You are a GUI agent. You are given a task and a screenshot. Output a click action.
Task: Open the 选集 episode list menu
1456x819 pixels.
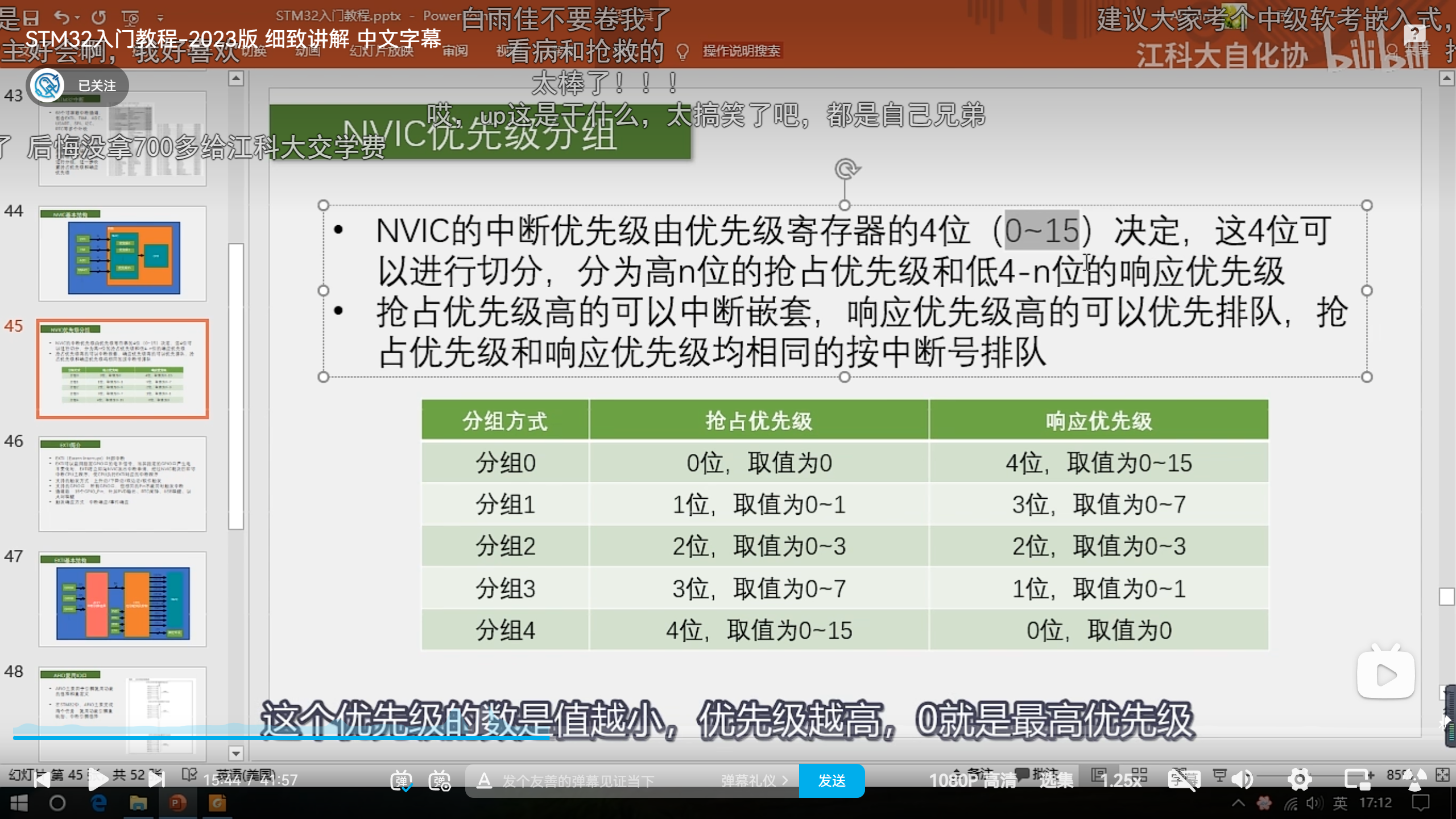tap(1056, 780)
